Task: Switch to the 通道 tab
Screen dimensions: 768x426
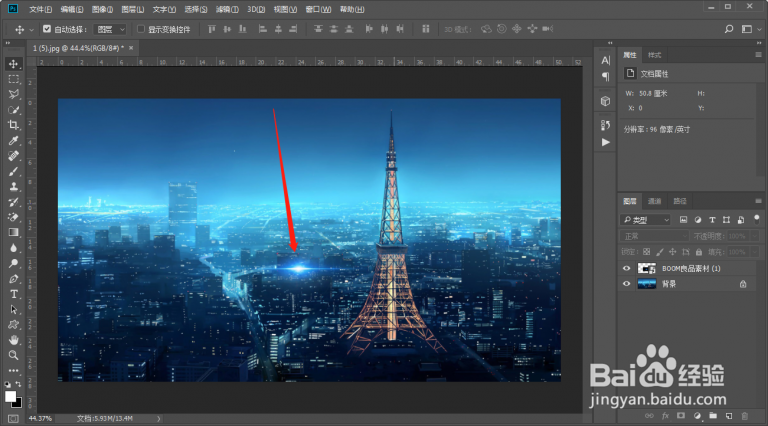Action: point(654,201)
